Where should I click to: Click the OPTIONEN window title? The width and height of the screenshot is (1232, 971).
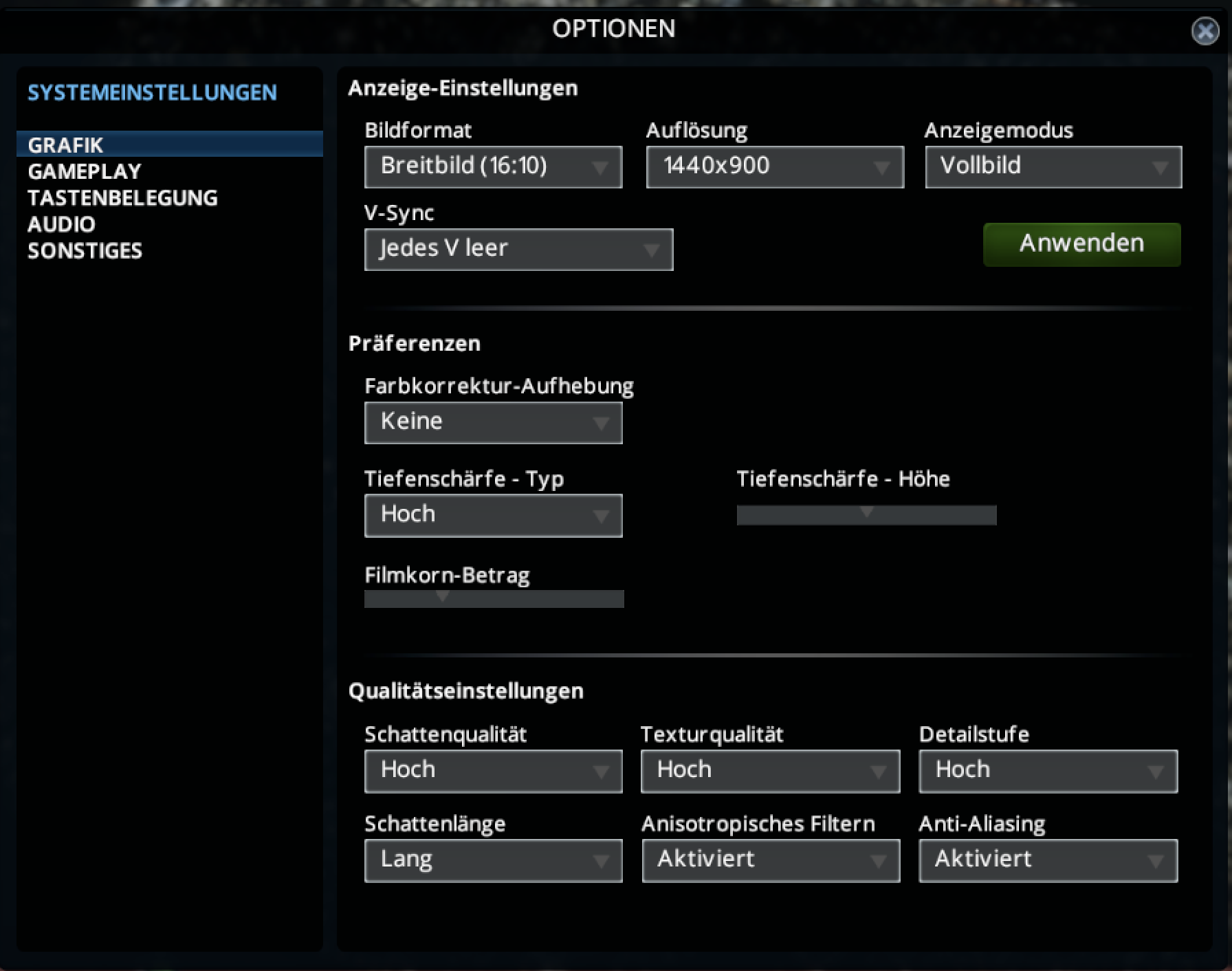pyautogui.click(x=614, y=28)
